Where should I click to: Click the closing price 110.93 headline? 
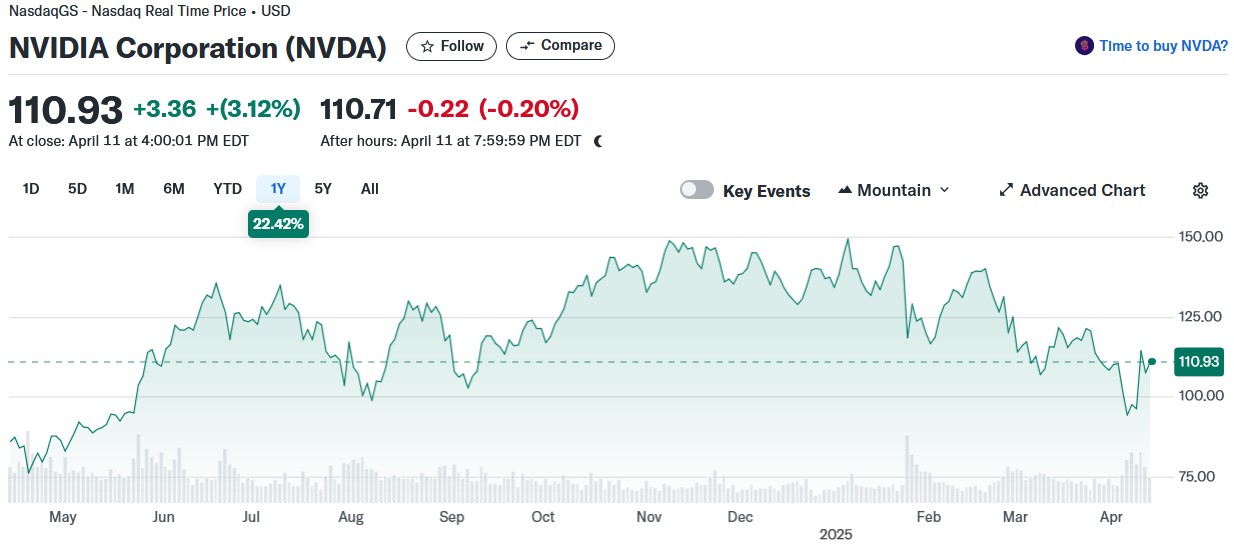[x=66, y=109]
